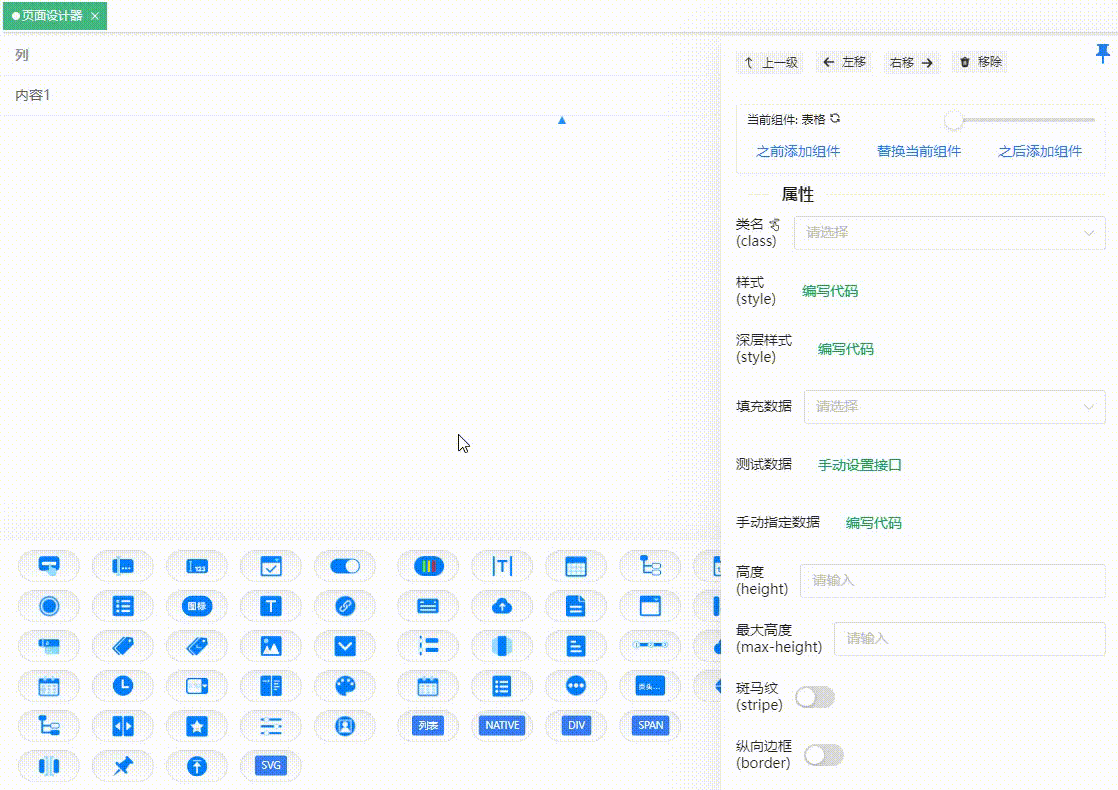Select the calendar component icon
Viewport: 1118px width, 790px height.
(x=49, y=686)
